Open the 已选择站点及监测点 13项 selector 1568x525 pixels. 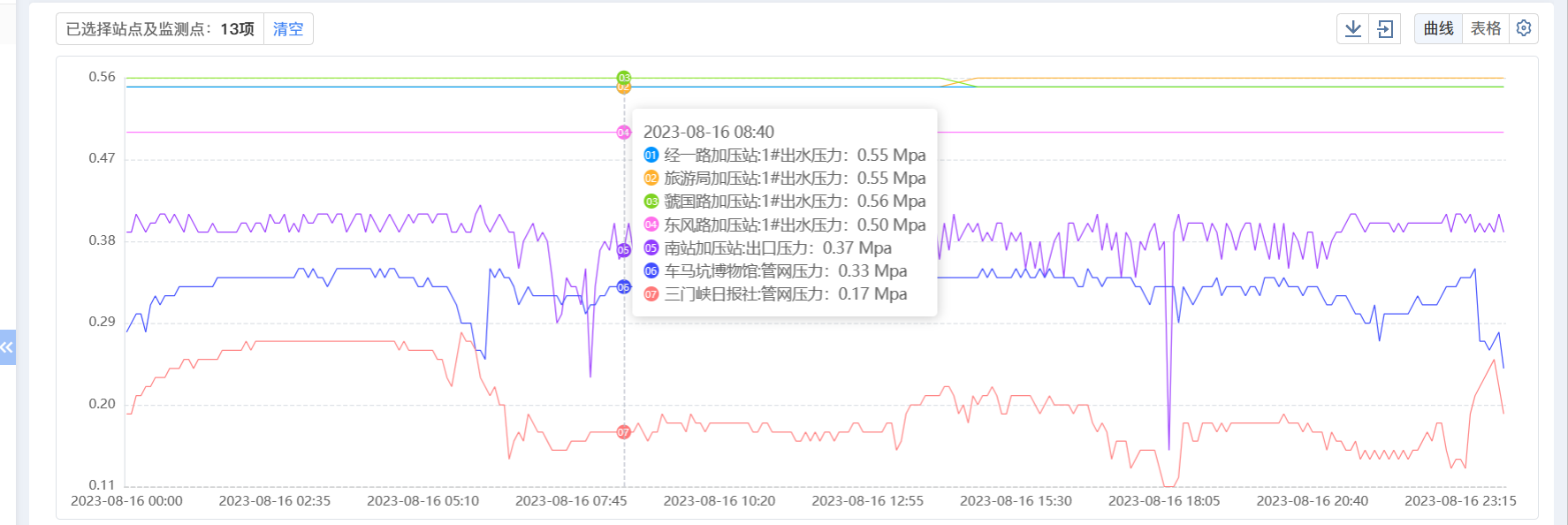[160, 29]
